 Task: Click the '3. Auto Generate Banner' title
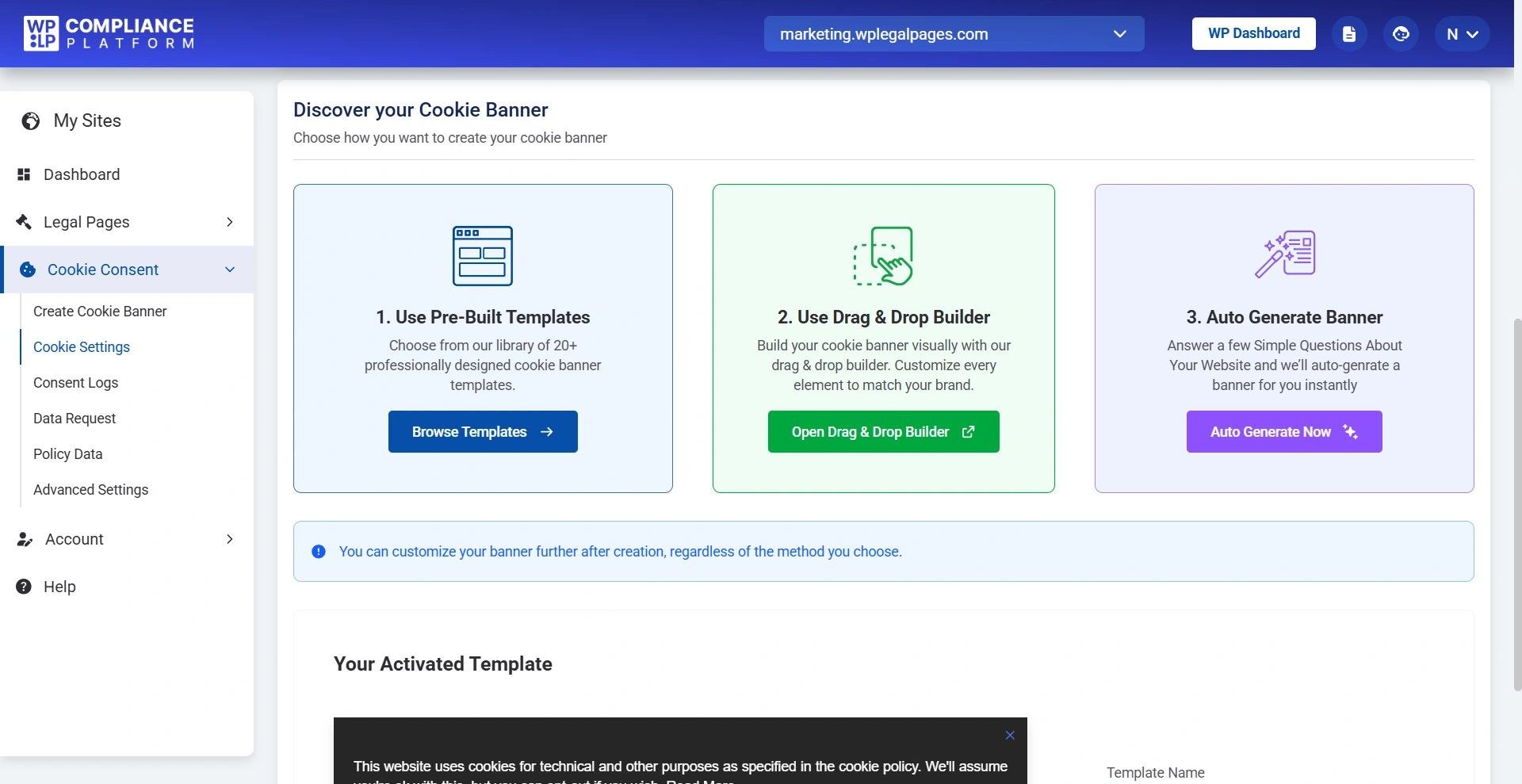[1284, 317]
